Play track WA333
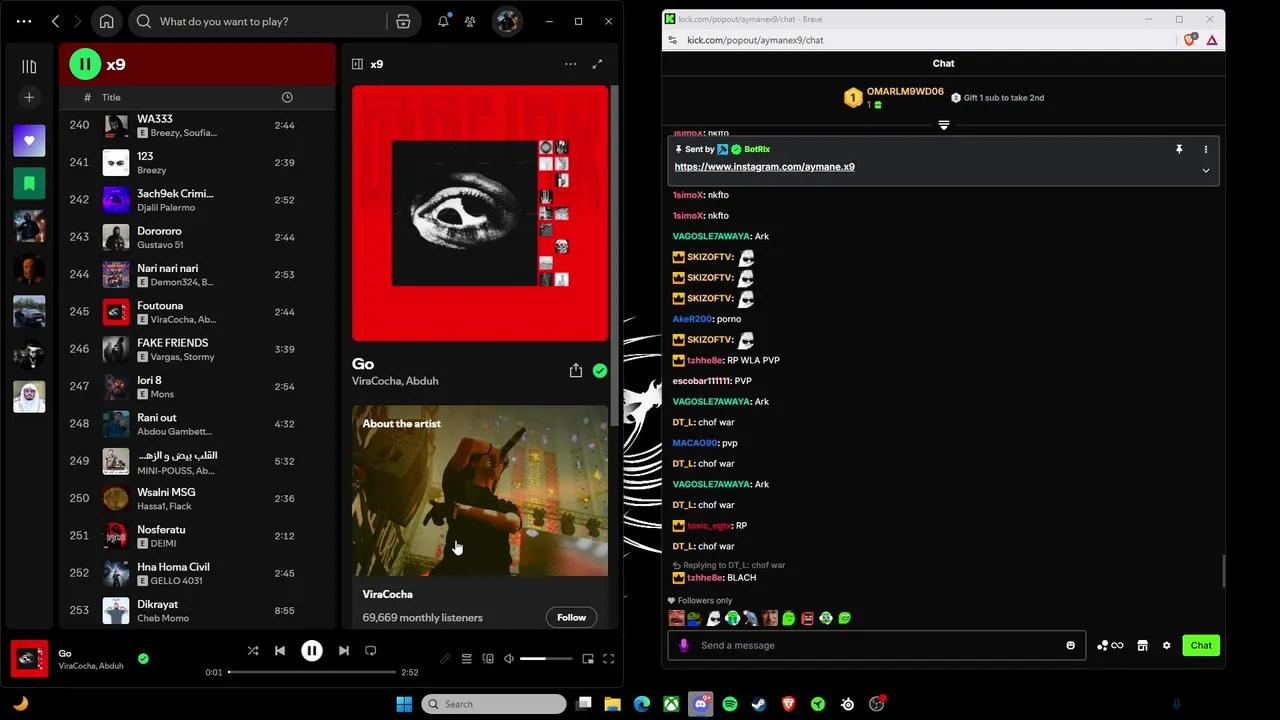Screen dimensions: 1280x720 point(195,125)
